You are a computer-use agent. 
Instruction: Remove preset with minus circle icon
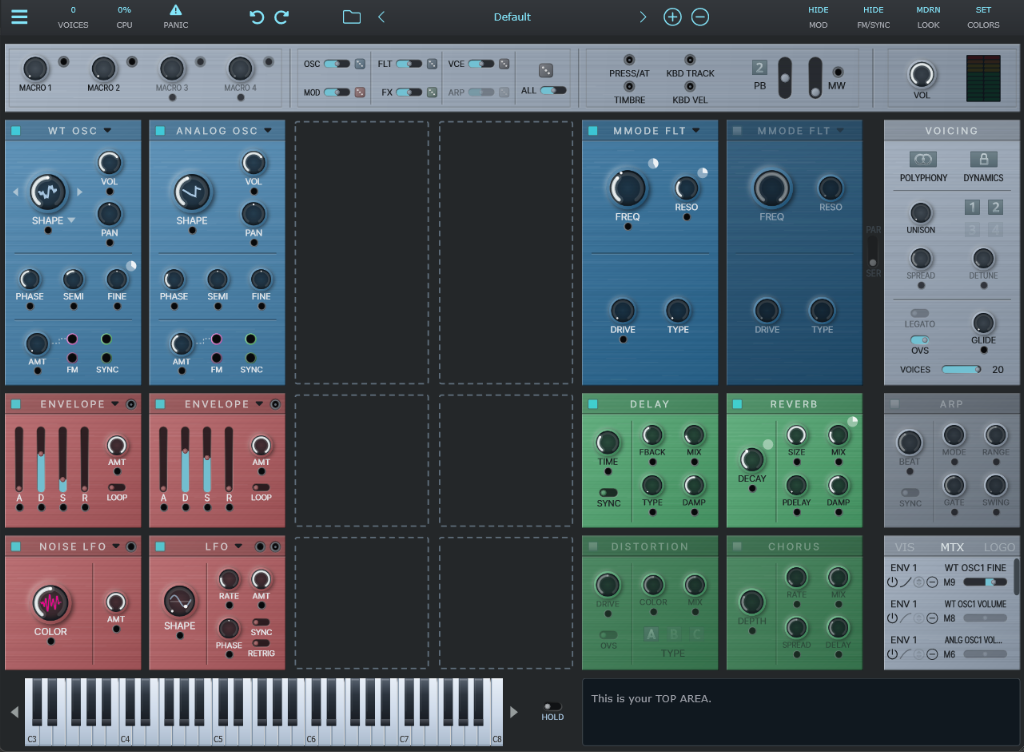(700, 17)
